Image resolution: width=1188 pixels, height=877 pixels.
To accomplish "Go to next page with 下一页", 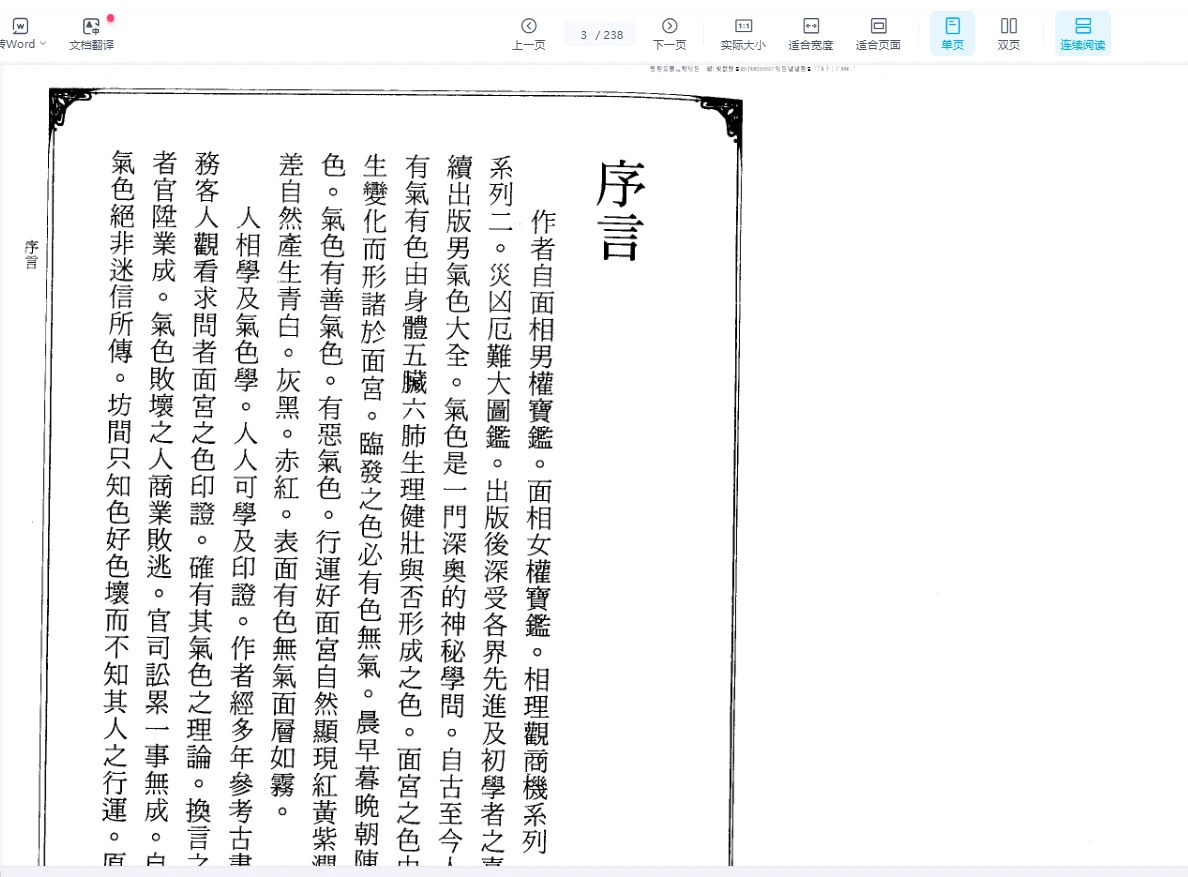I will pyautogui.click(x=670, y=34).
